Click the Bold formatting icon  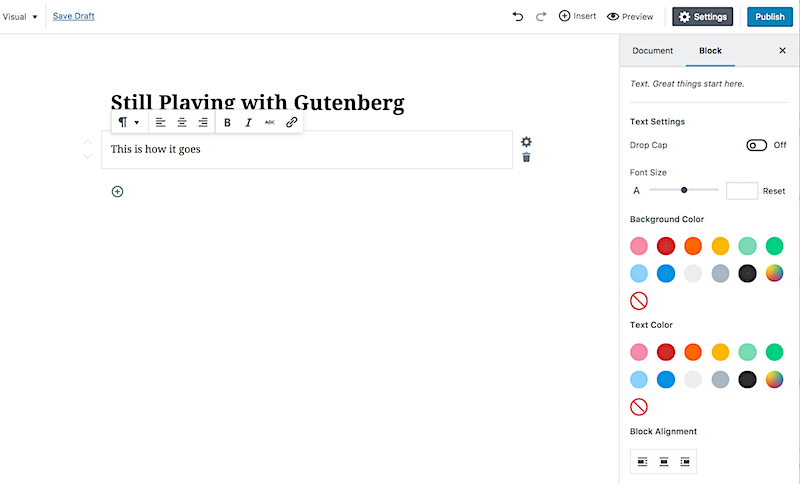click(x=228, y=122)
